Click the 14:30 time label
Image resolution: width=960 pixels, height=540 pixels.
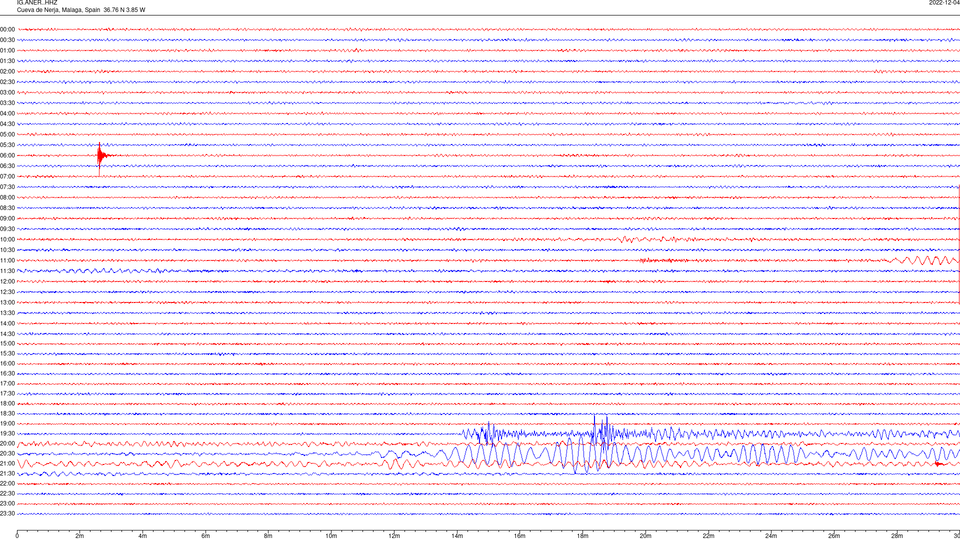7,334
